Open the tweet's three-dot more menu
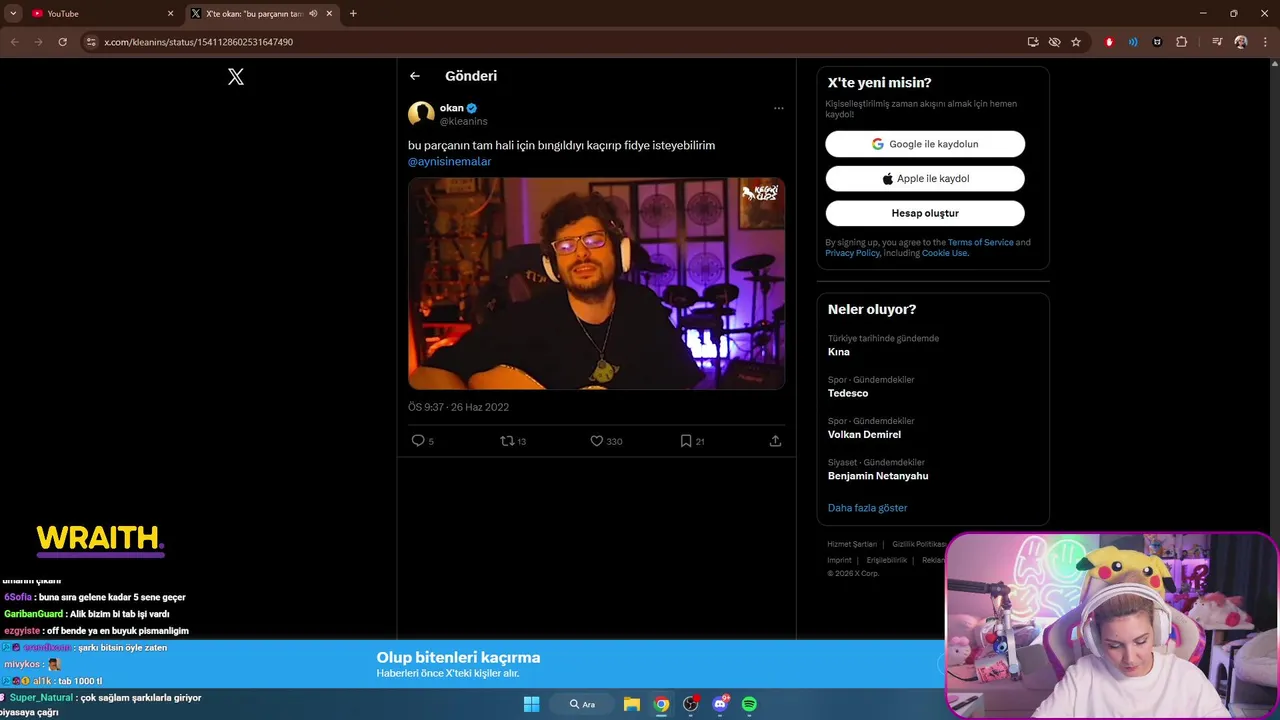 tap(778, 108)
